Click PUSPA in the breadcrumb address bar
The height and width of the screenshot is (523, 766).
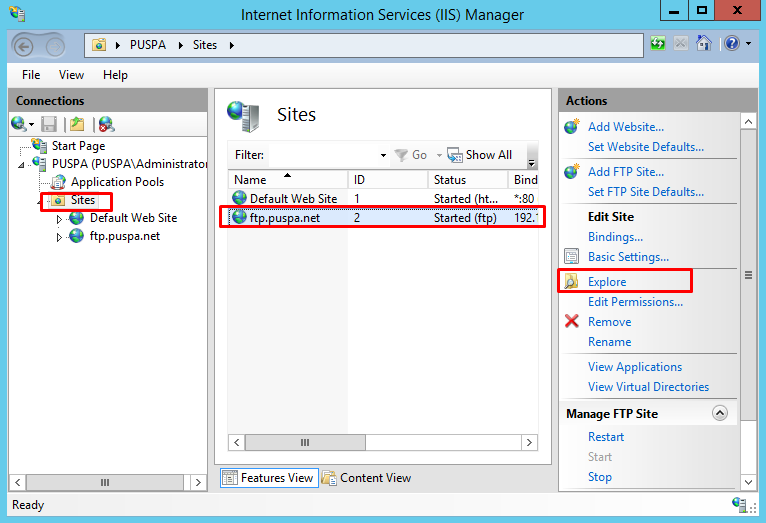coord(148,45)
